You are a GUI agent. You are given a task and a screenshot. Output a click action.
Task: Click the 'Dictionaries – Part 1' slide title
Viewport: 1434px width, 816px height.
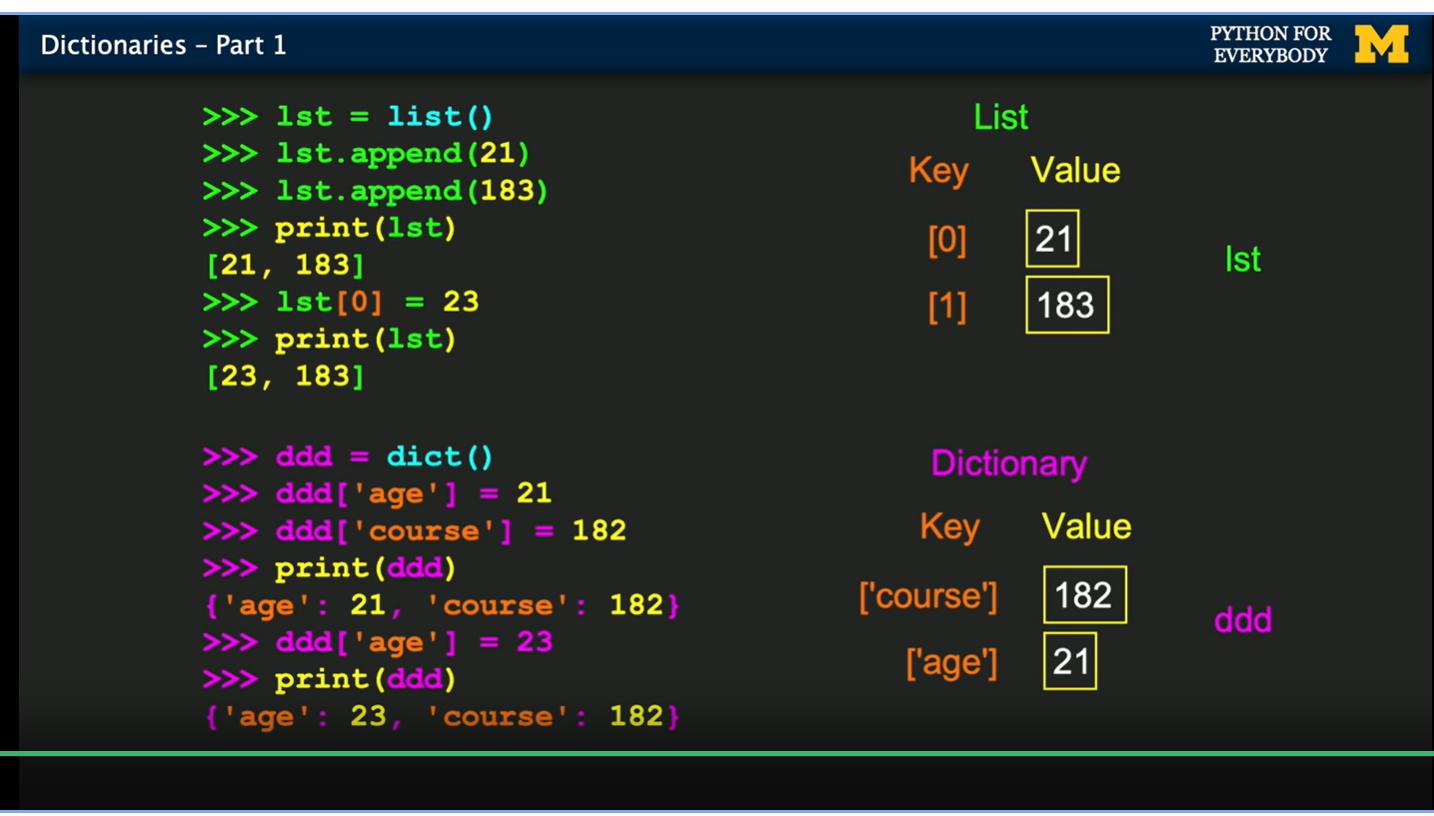163,45
